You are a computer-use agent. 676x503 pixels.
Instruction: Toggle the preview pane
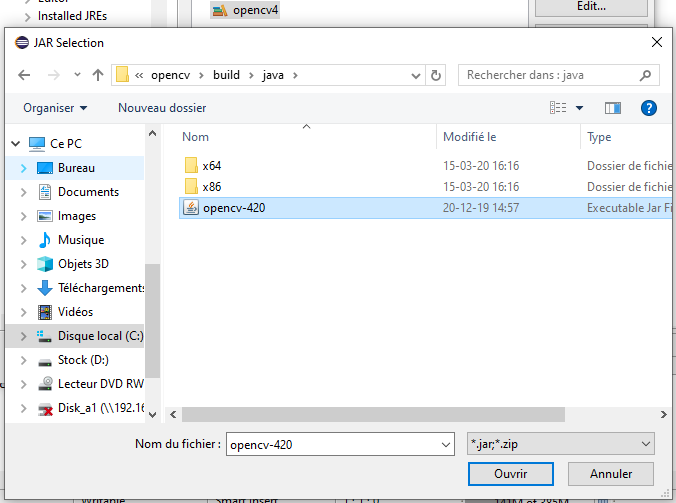613,108
